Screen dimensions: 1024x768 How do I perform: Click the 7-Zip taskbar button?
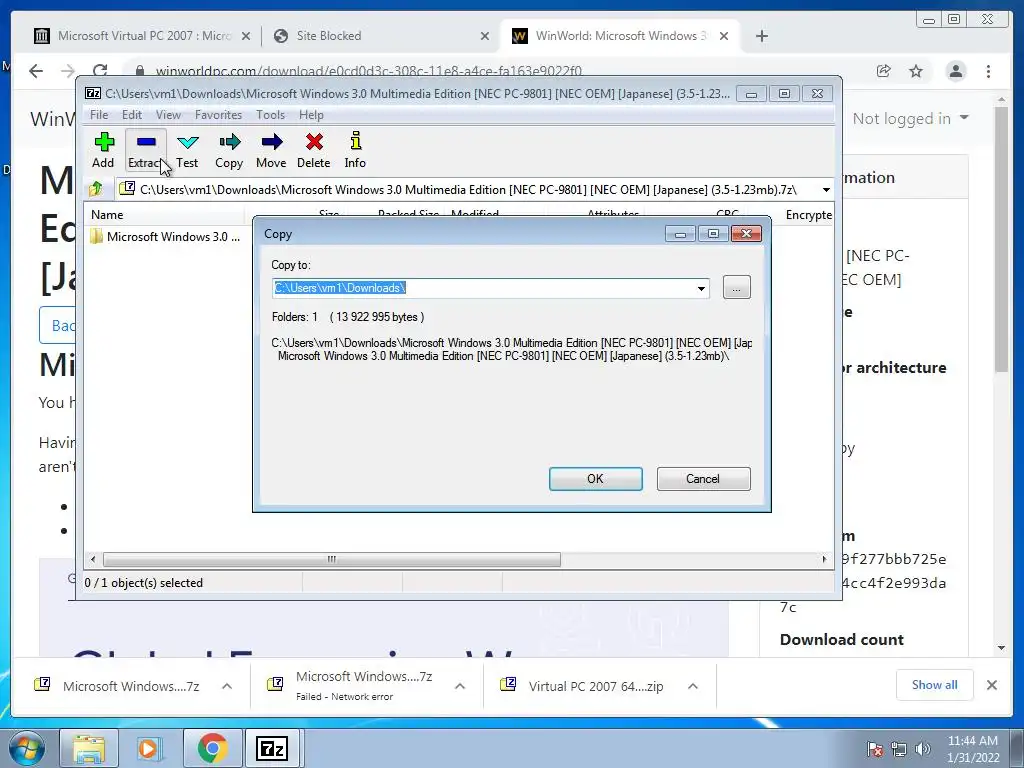(273, 748)
